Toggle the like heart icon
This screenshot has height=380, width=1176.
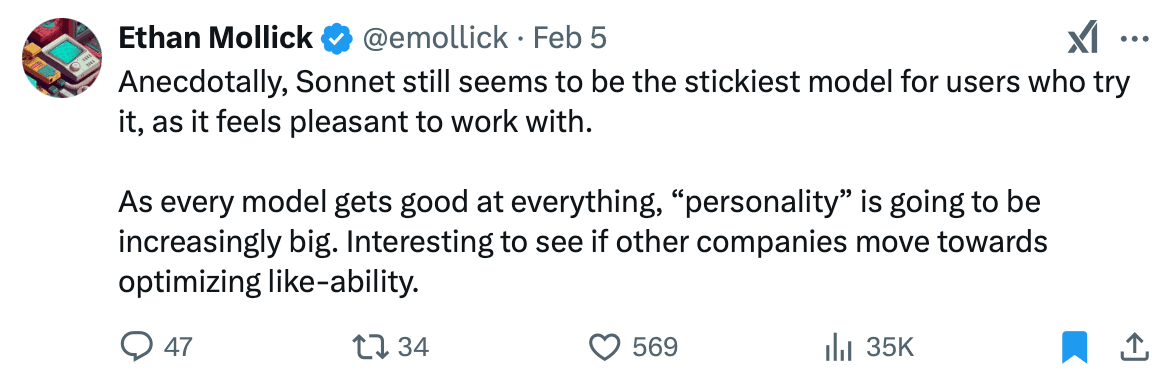[605, 346]
